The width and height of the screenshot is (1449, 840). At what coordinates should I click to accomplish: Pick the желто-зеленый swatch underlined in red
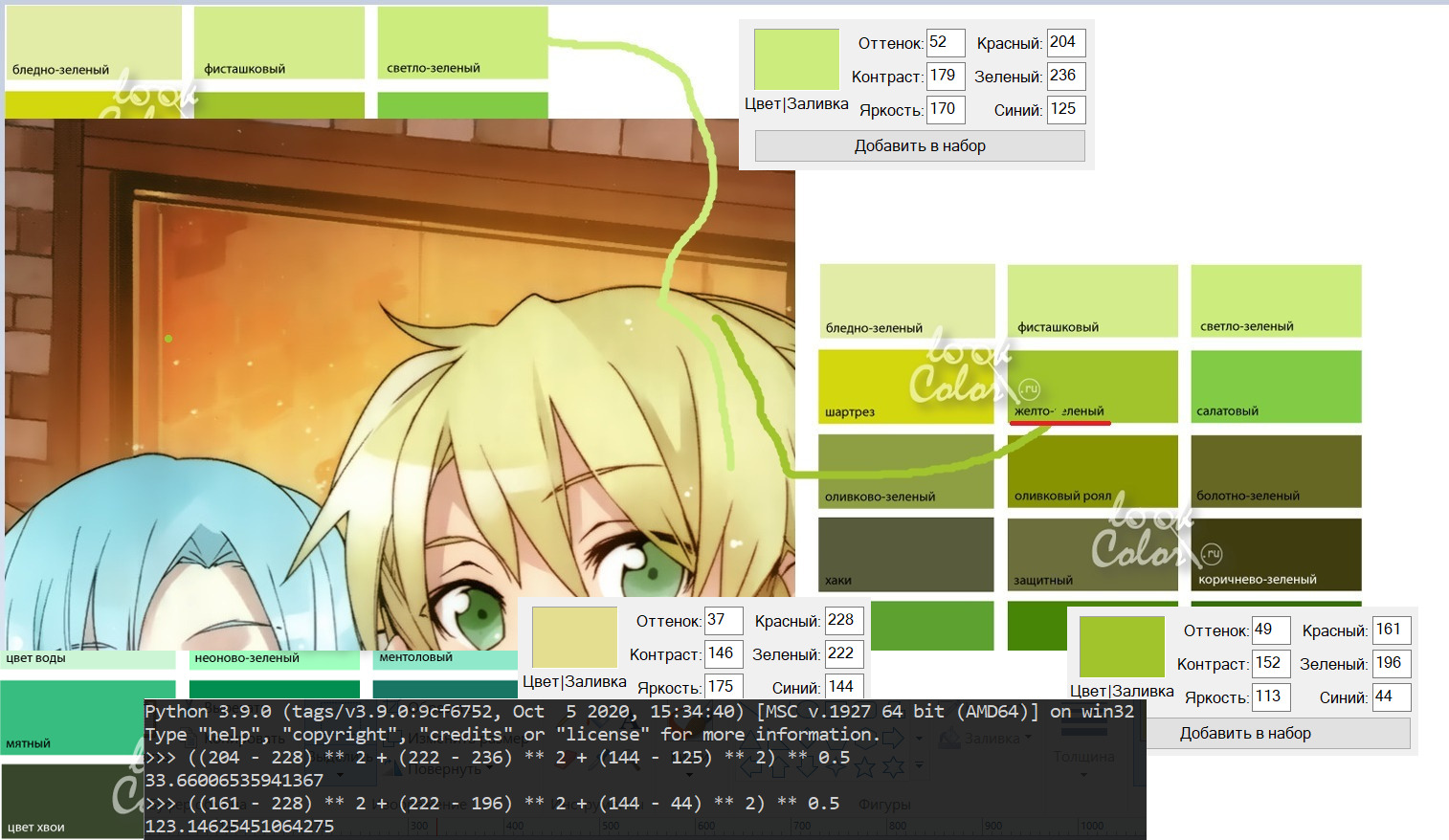click(x=1092, y=385)
